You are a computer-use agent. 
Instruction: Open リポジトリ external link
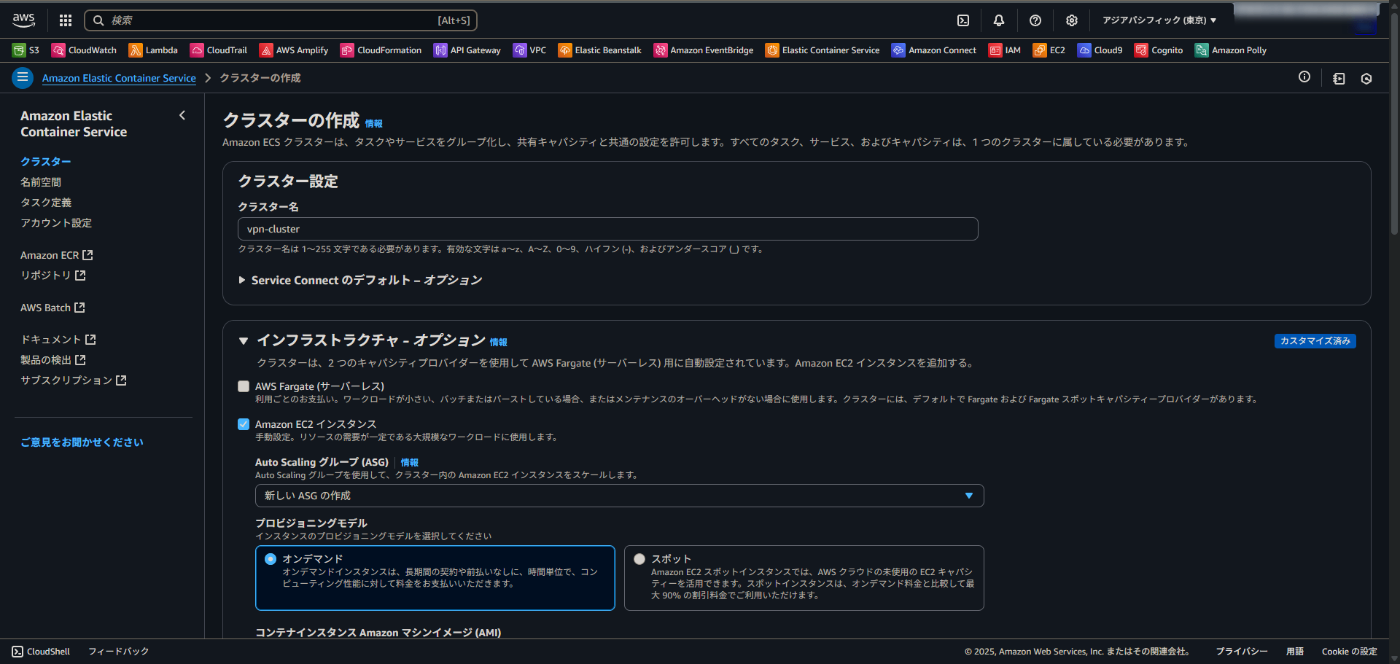click(x=52, y=275)
